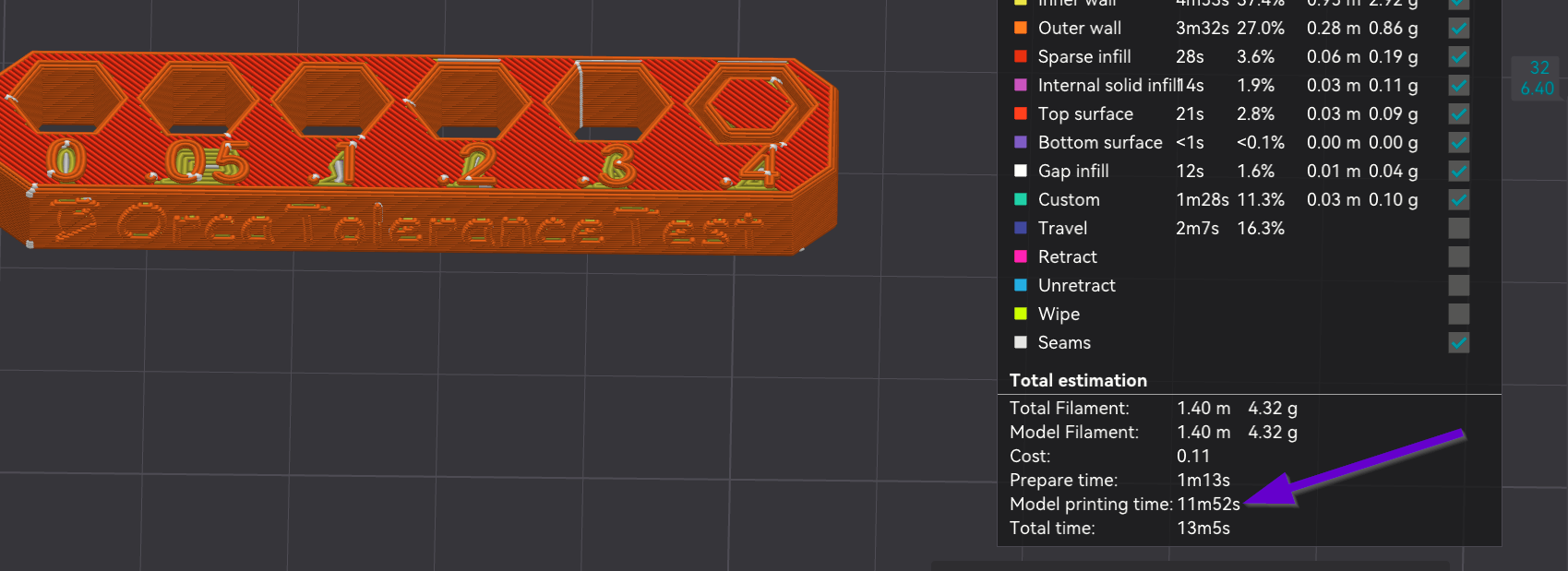This screenshot has width=1568, height=571.
Task: Click the Travel time 2m7s value
Action: [x=1197, y=229]
